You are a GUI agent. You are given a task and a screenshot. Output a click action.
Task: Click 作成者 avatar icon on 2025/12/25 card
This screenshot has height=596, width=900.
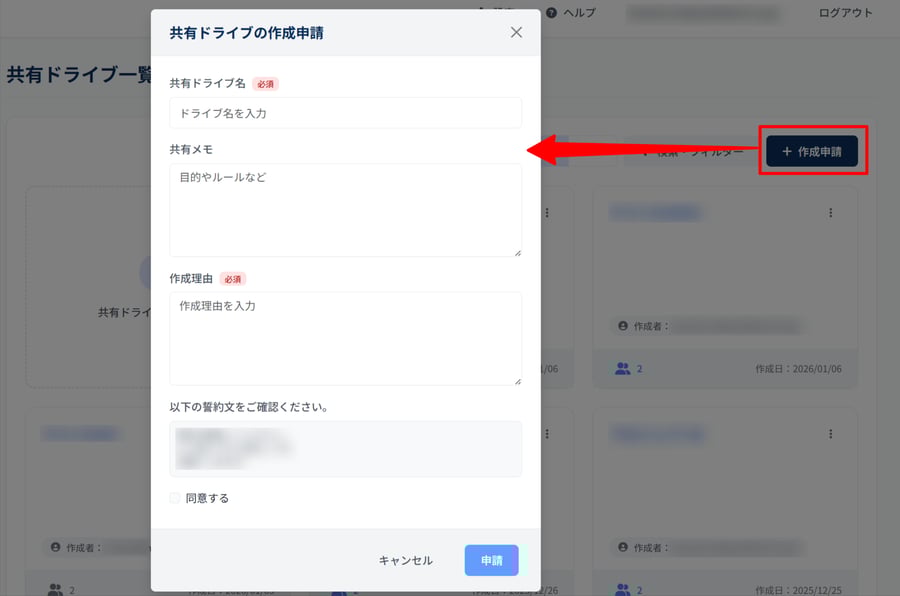[623, 548]
